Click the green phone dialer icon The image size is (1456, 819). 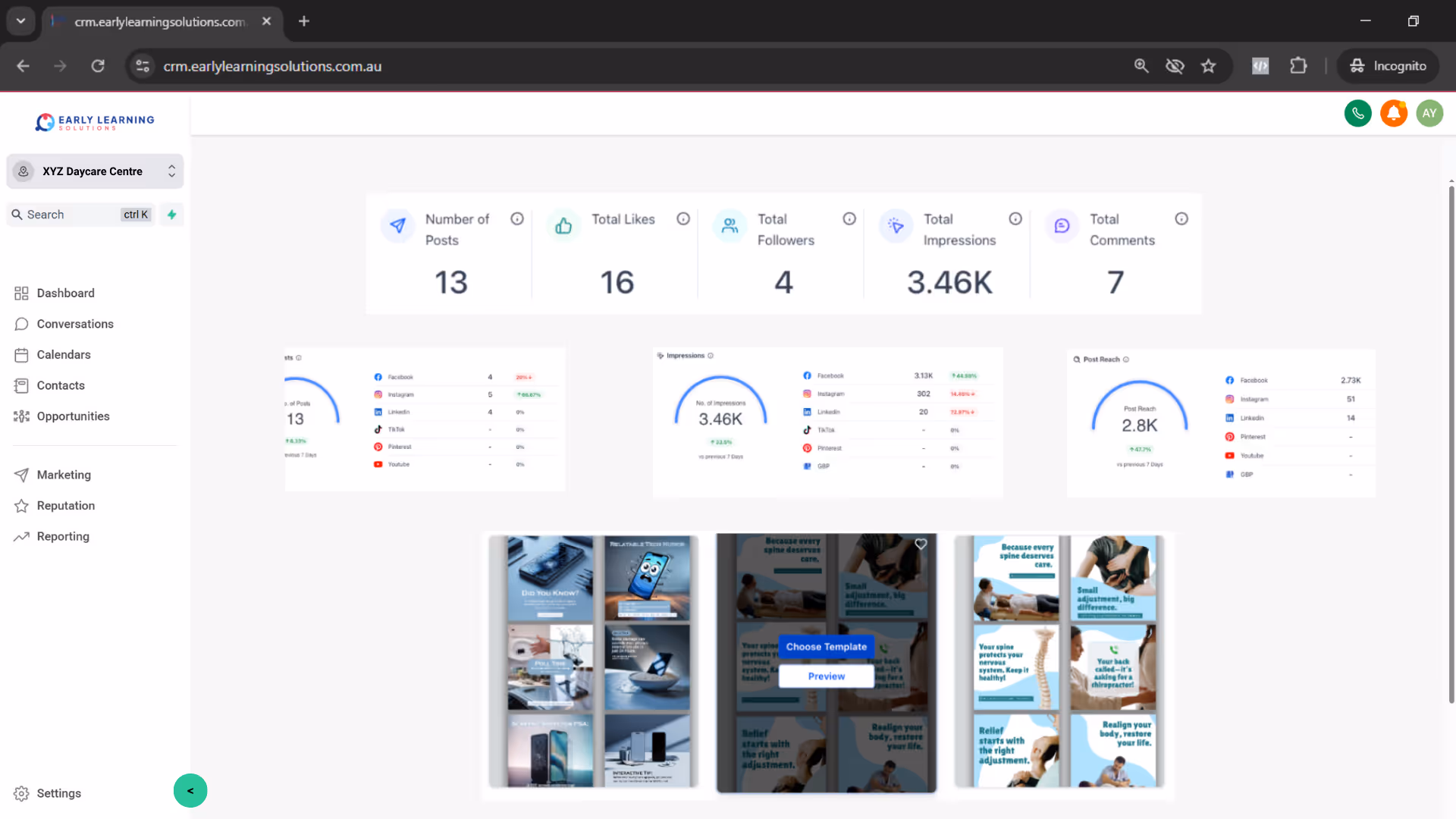point(1357,114)
